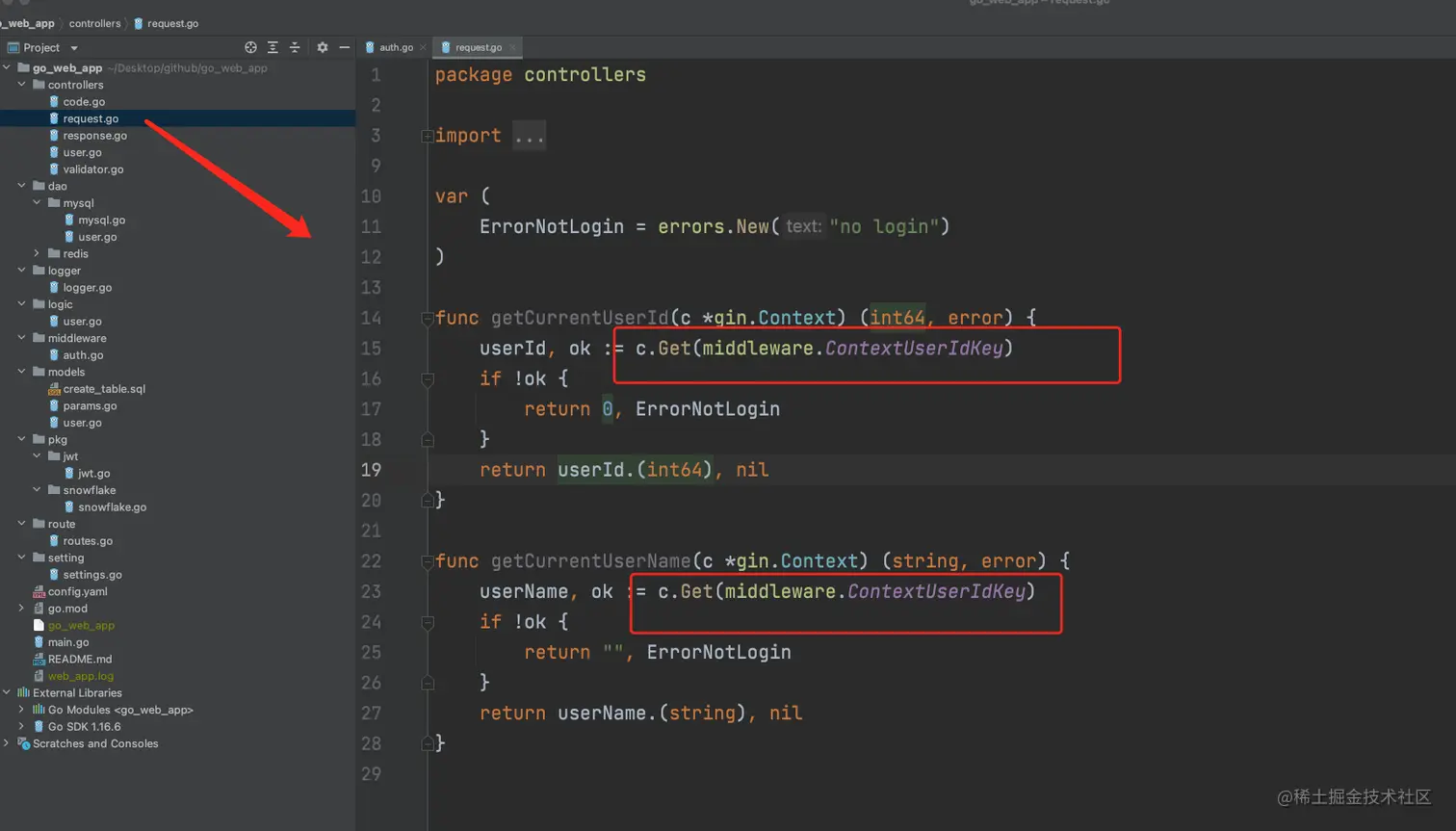
Task: Open validator.go file
Action: click(x=92, y=169)
